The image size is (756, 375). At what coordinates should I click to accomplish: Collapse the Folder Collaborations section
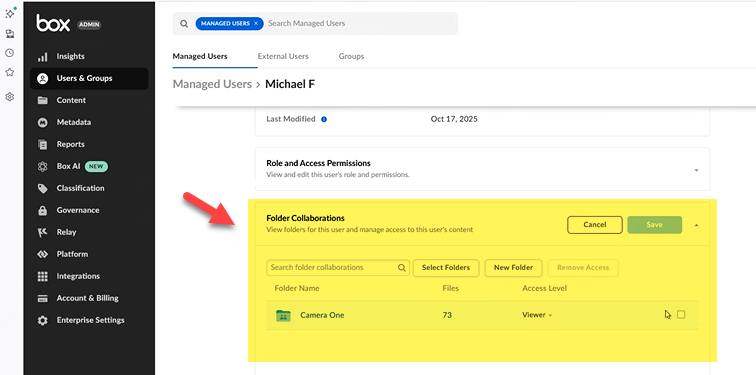(696, 225)
